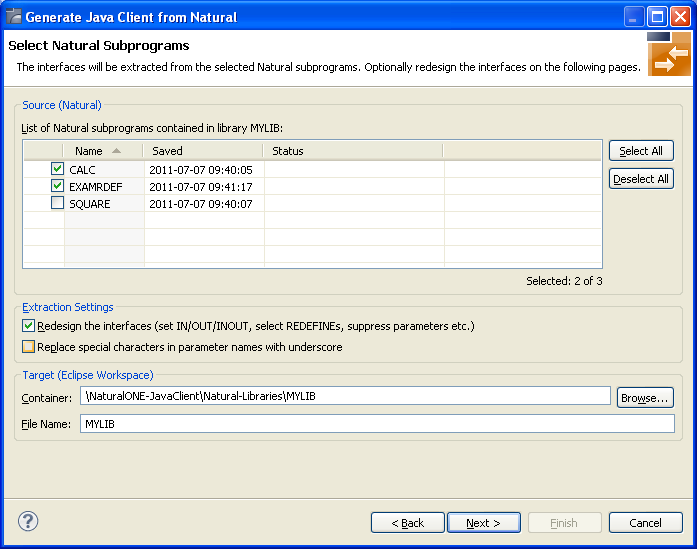Click saved date 2011-07-07 09:40:05
Image resolution: width=697 pixels, height=549 pixels.
click(201, 170)
